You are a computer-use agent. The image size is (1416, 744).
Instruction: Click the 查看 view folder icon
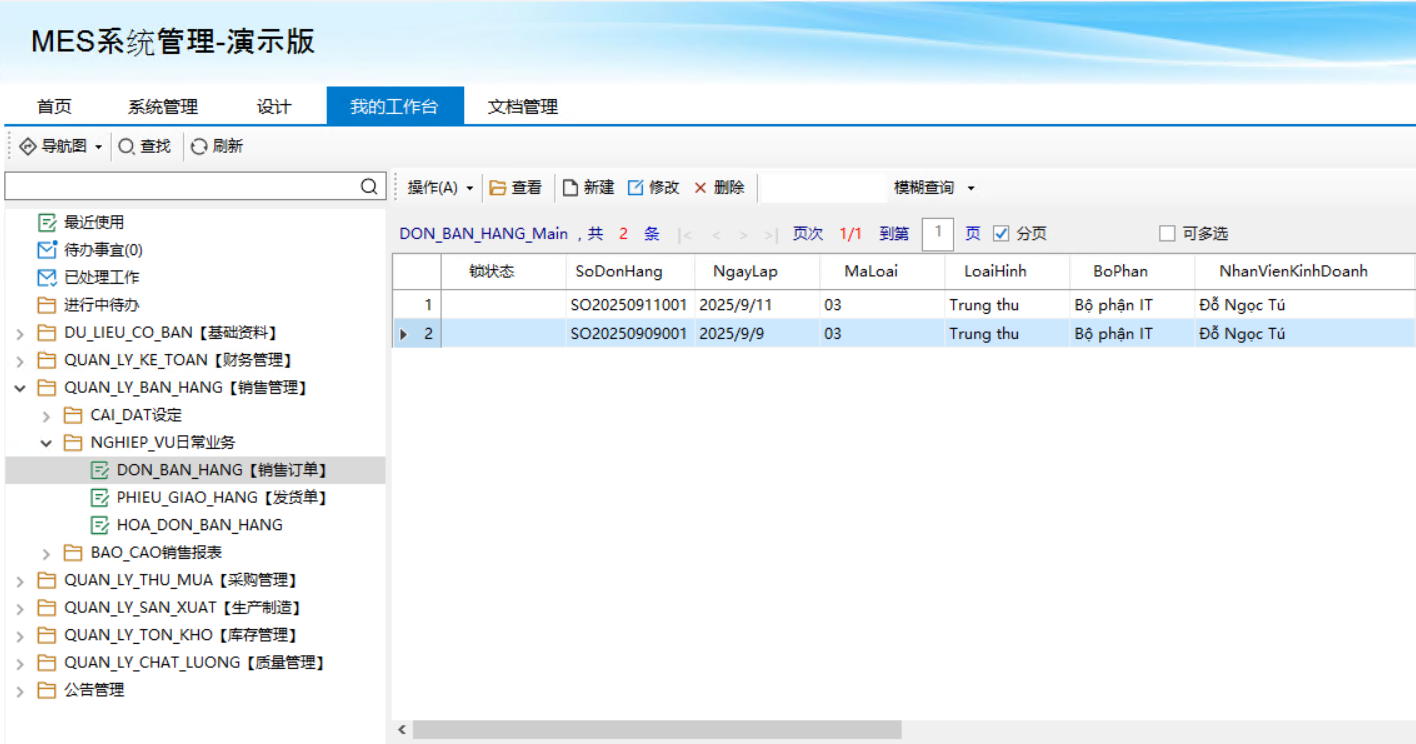(x=497, y=188)
